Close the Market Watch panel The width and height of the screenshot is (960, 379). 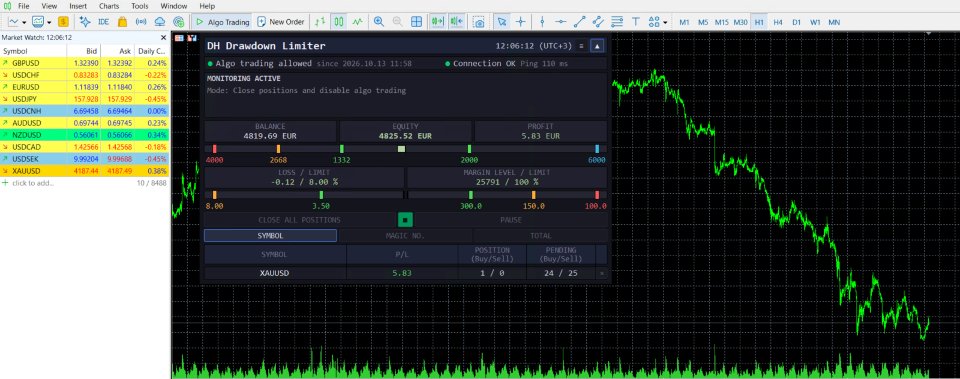coord(163,37)
